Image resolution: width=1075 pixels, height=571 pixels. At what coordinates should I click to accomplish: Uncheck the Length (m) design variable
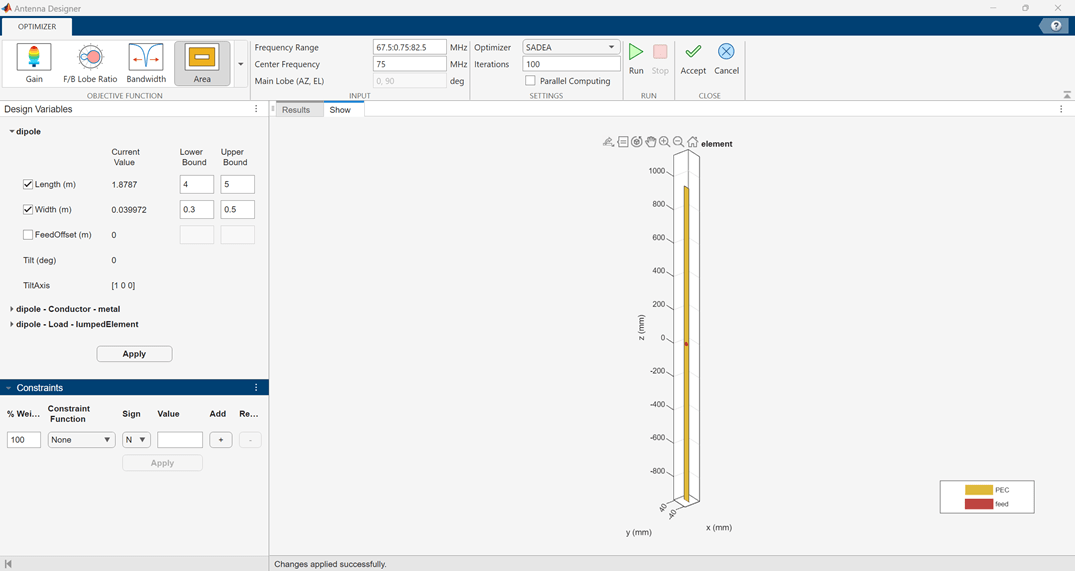28,184
